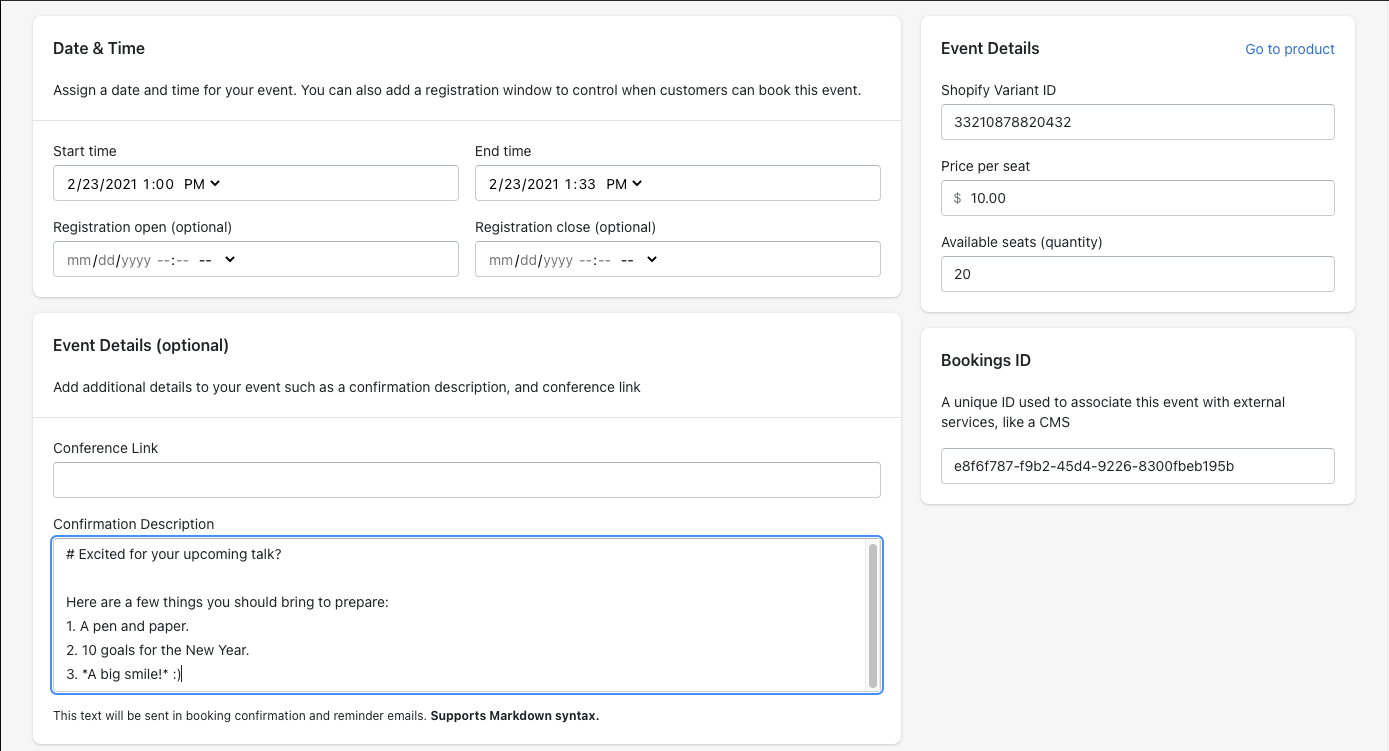The image size is (1389, 751).
Task: Click the Confirmation Description label
Action: 134,524
